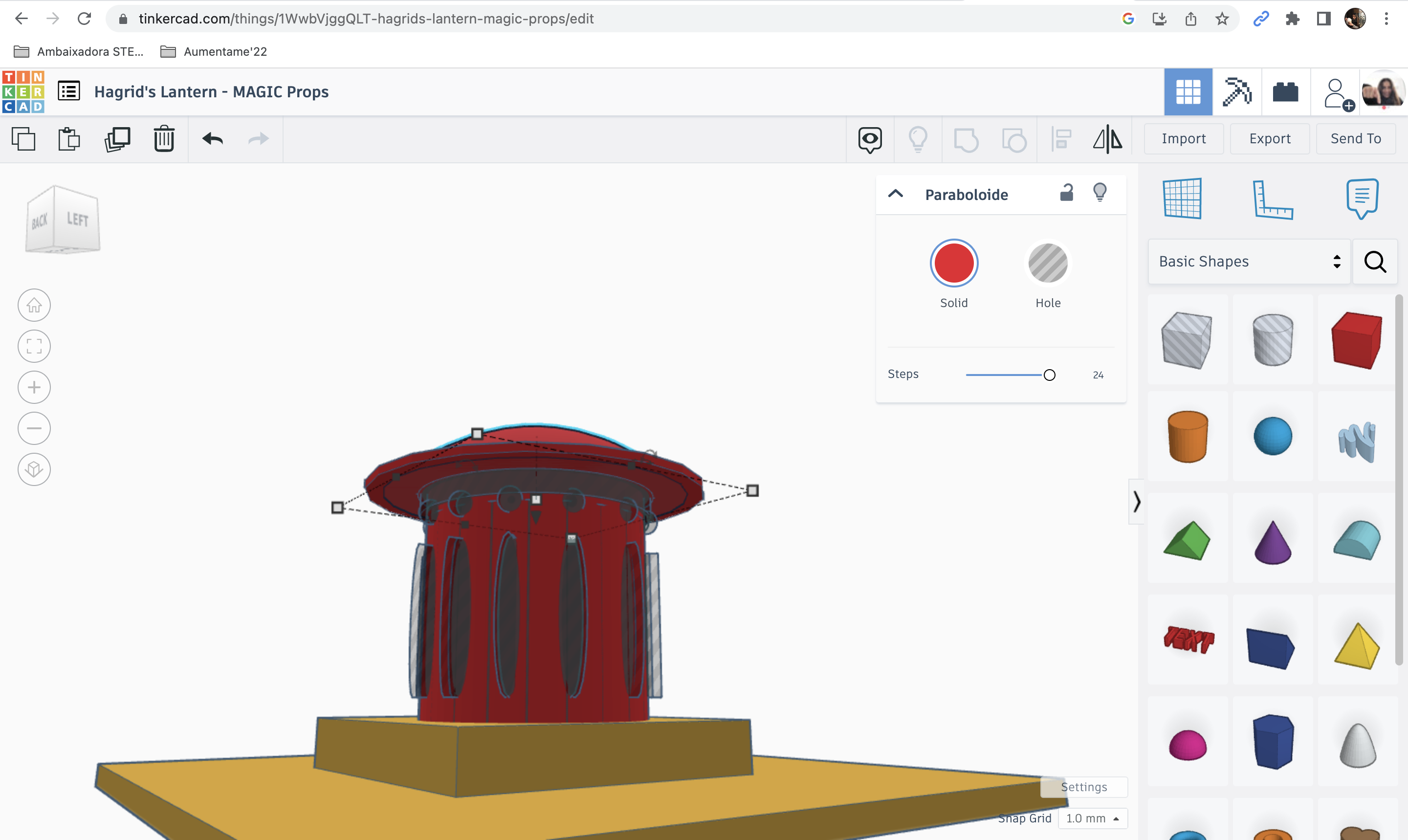Reset view to home position
1408x840 pixels.
pyautogui.click(x=34, y=305)
